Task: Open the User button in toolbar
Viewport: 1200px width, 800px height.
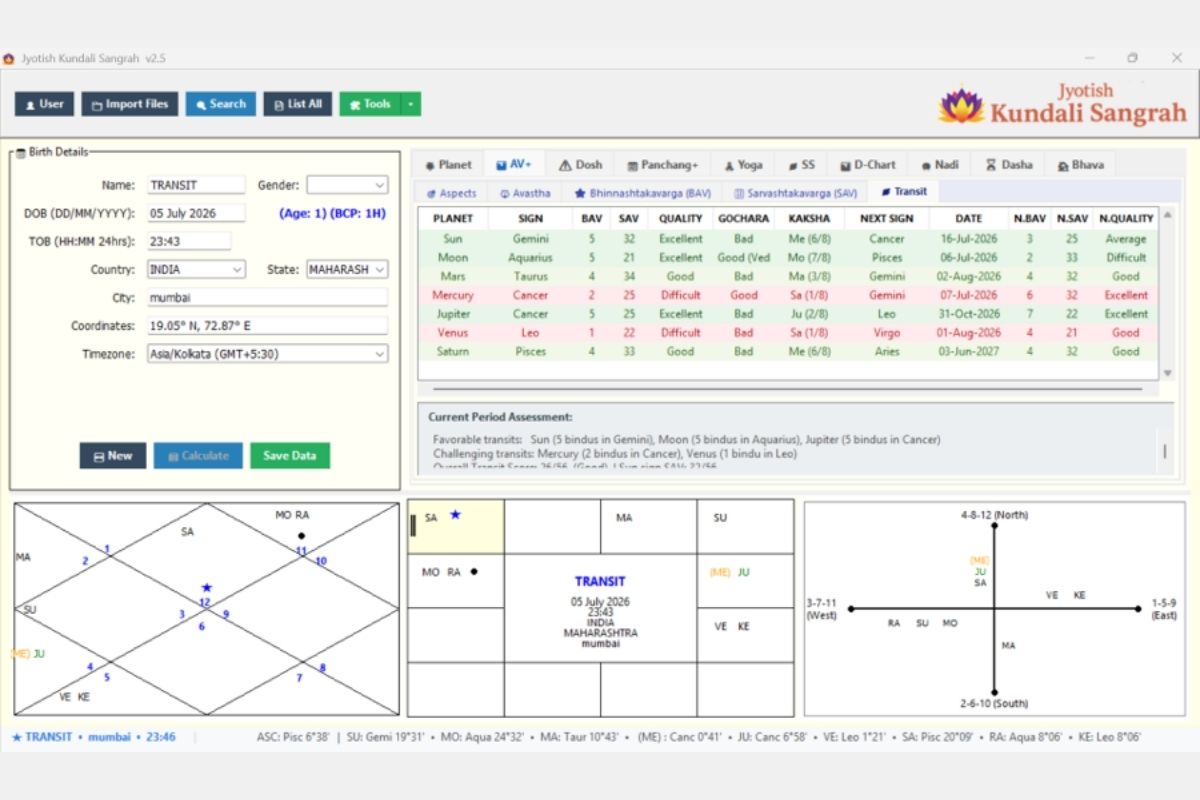Action: pyautogui.click(x=44, y=104)
